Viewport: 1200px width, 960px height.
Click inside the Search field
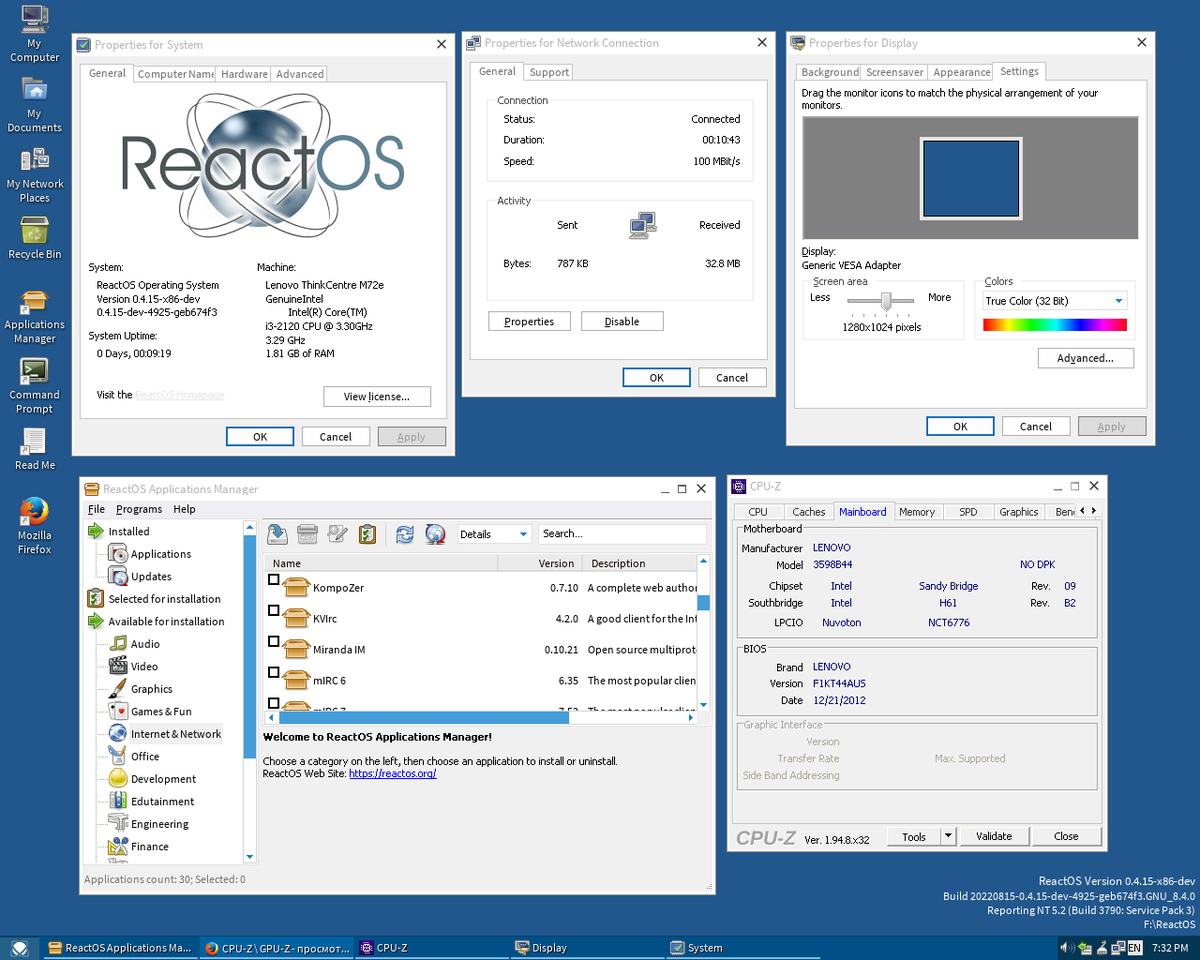pyautogui.click(x=622, y=534)
